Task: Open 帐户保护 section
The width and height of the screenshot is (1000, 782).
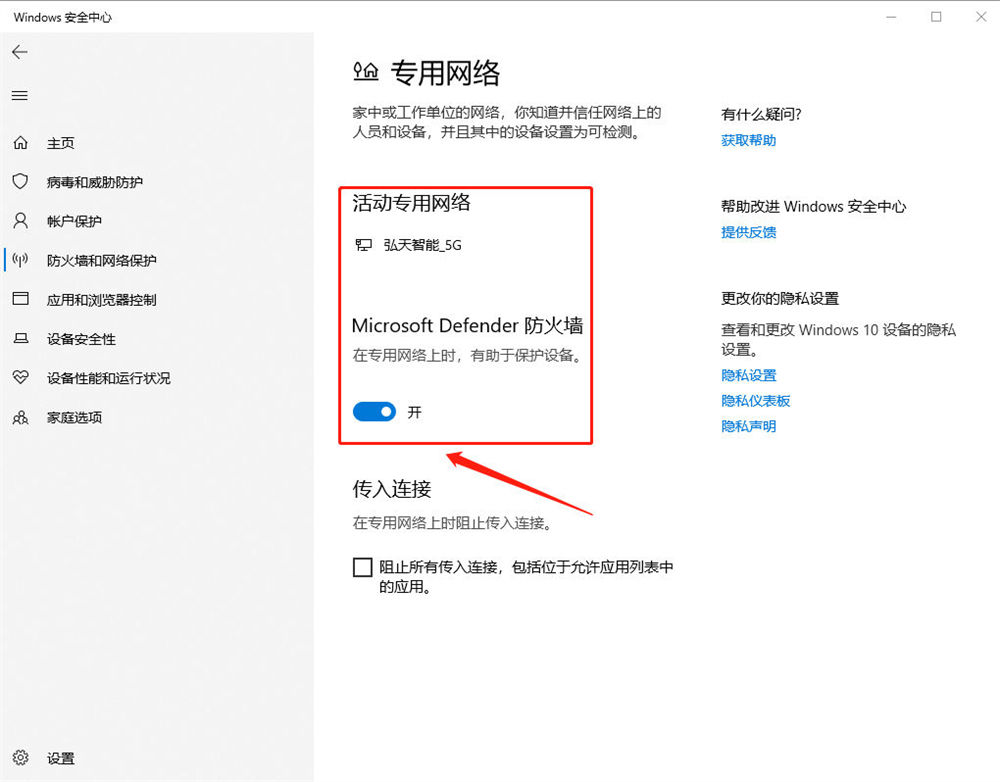Action: click(74, 221)
